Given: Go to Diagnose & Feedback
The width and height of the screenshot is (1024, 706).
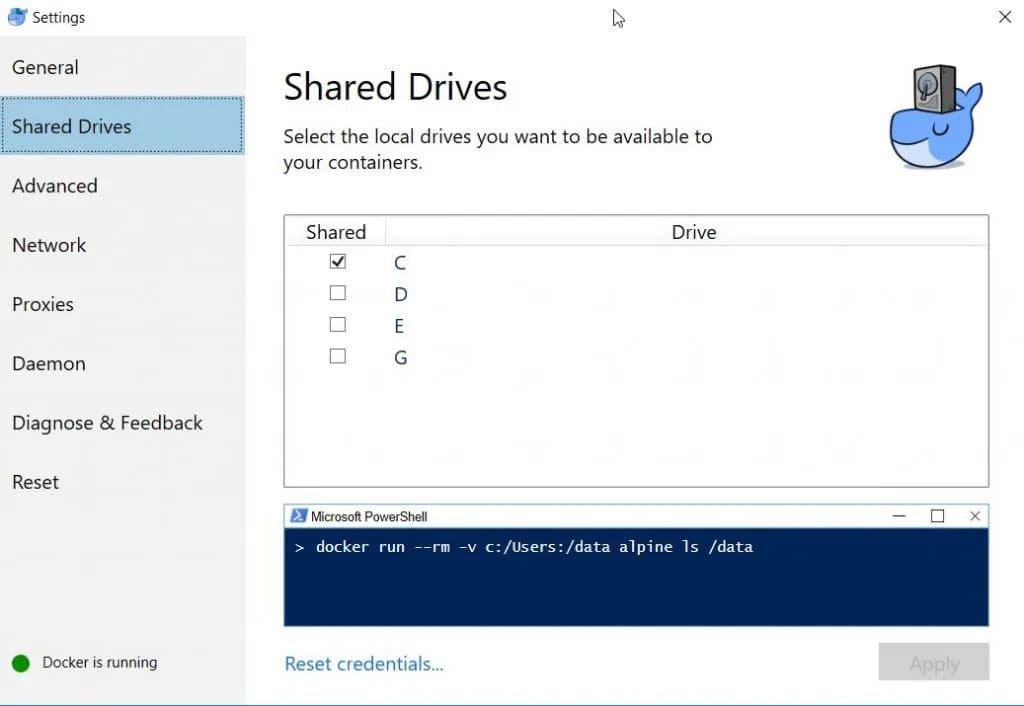Looking at the screenshot, I should tap(107, 422).
